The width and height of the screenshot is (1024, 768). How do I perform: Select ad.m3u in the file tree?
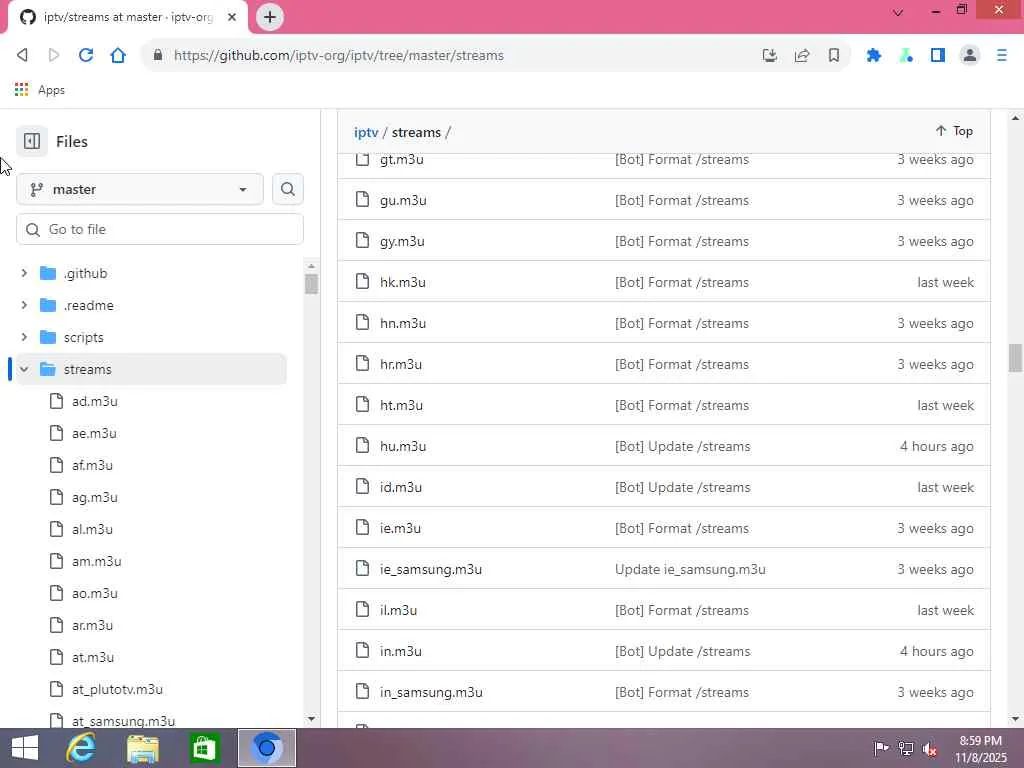point(95,401)
